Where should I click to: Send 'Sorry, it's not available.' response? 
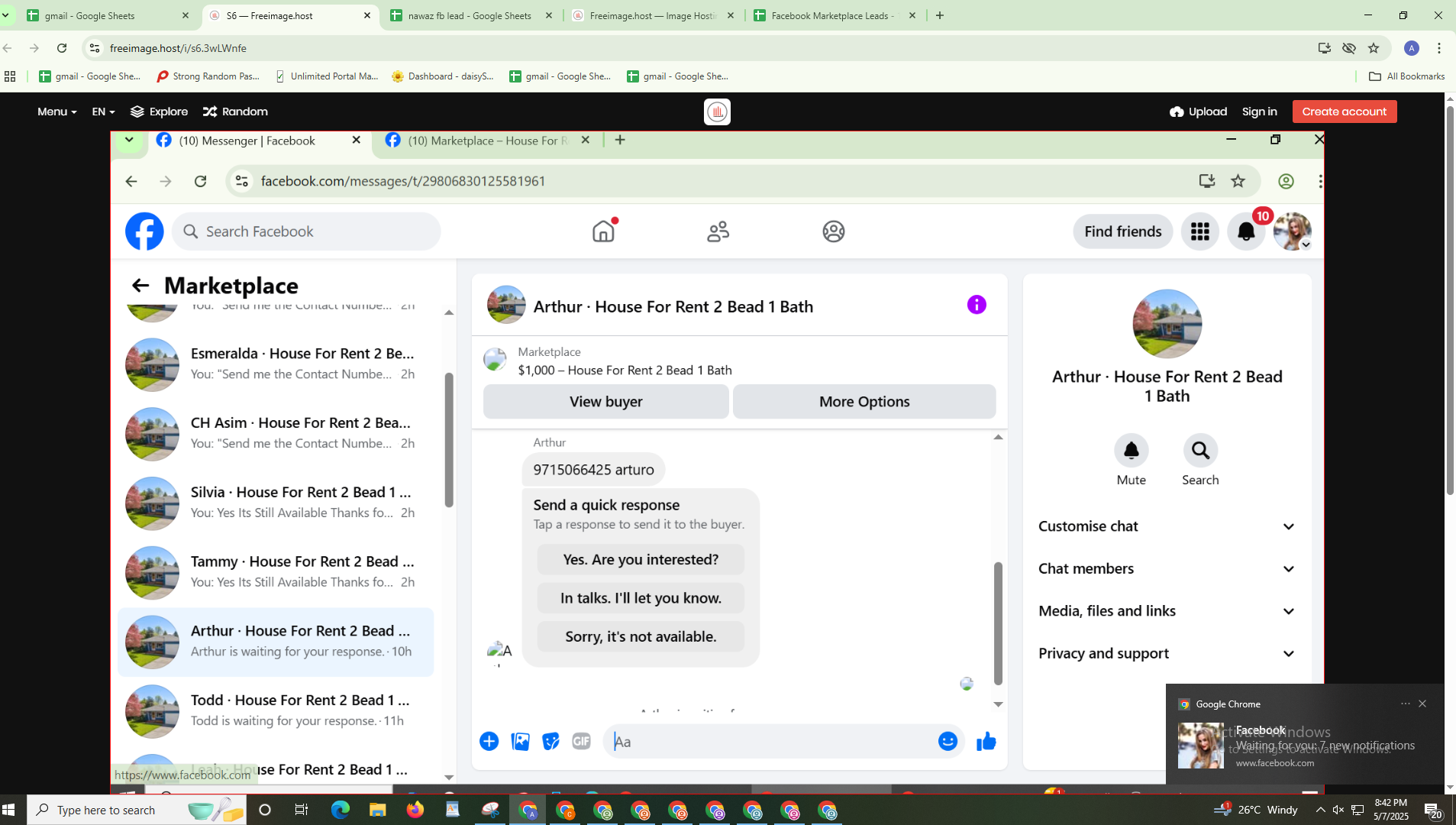pos(641,636)
